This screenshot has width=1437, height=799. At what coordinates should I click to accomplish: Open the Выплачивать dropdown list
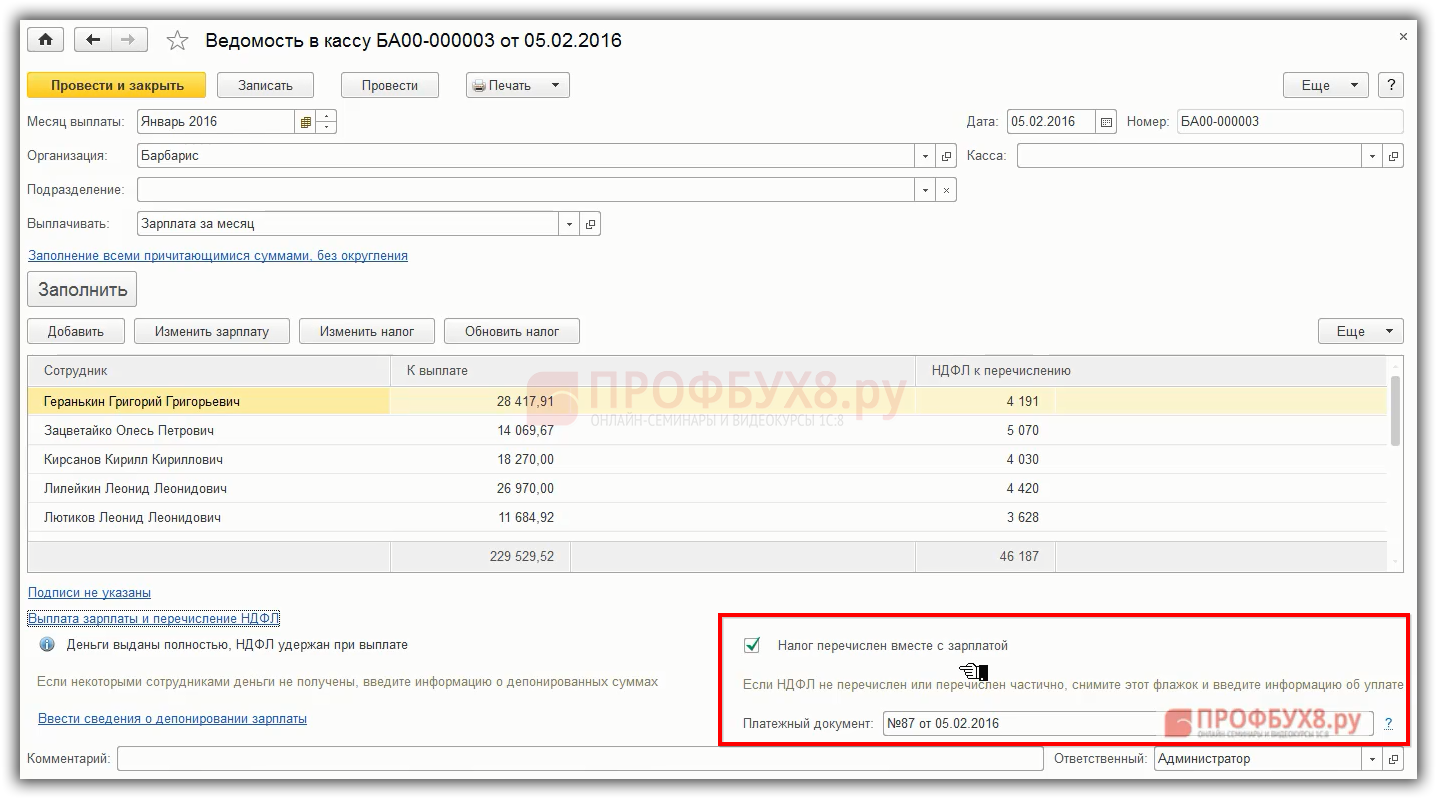pos(569,224)
